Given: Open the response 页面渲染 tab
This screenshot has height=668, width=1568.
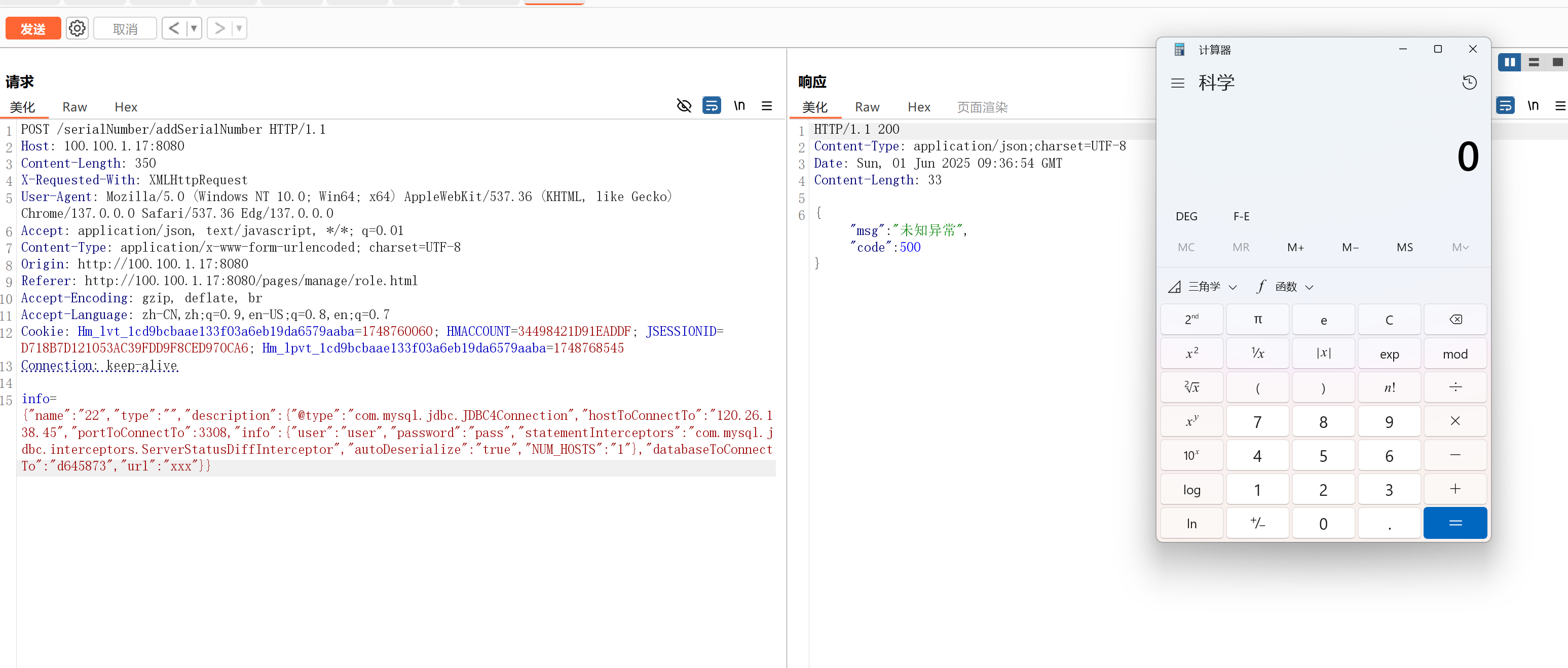Looking at the screenshot, I should (982, 107).
